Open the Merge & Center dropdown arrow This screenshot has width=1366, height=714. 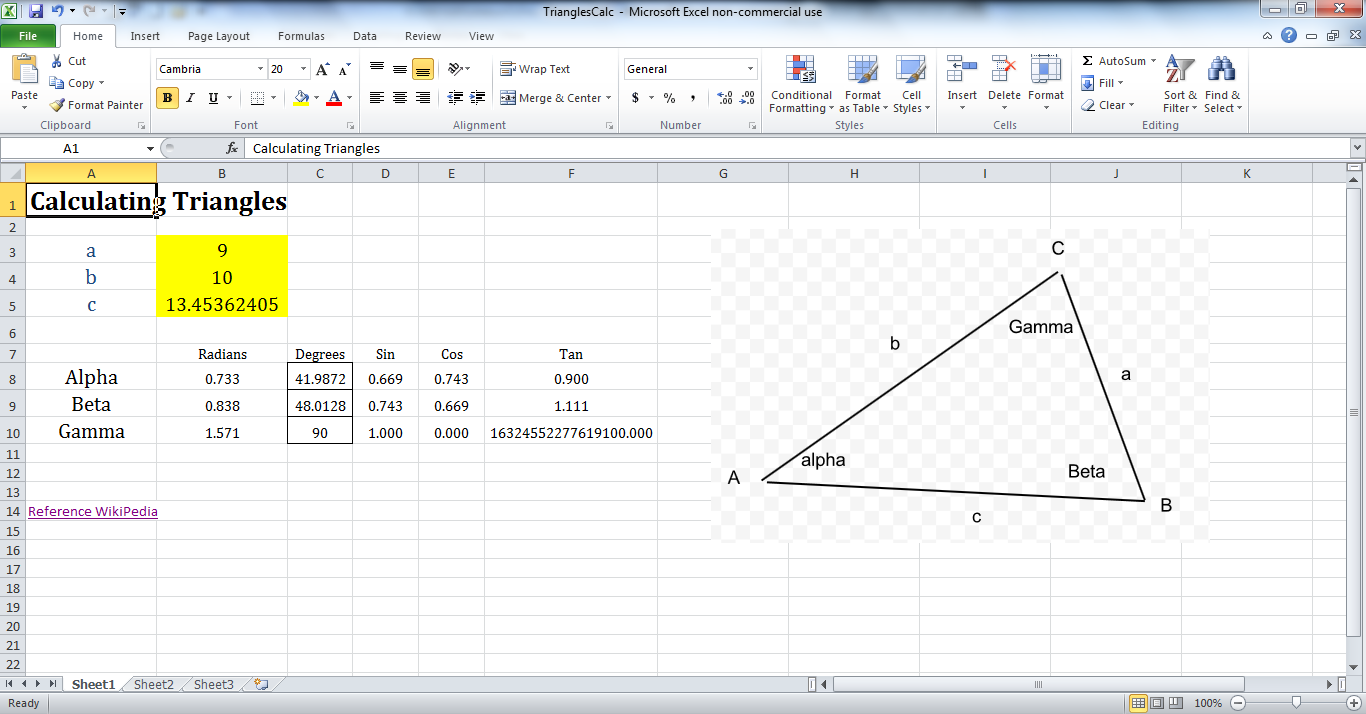click(x=610, y=98)
